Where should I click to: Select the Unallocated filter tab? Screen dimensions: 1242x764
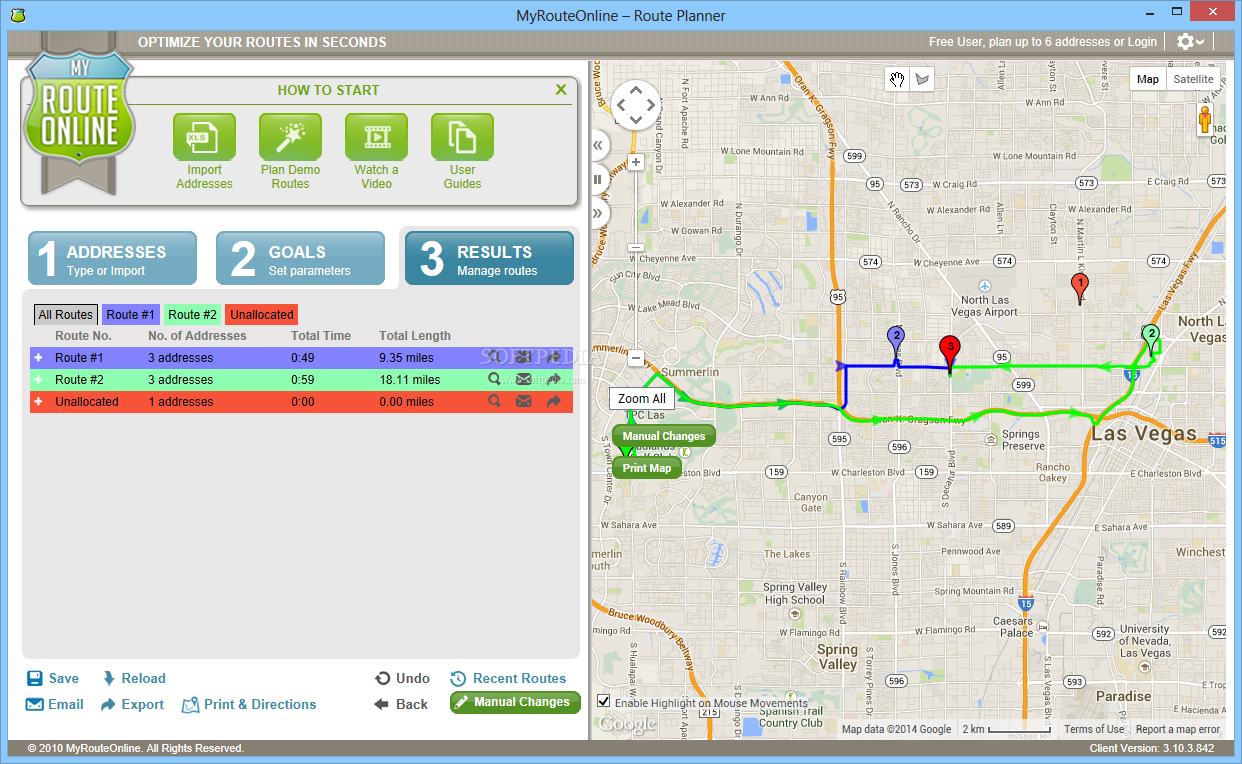pos(262,314)
